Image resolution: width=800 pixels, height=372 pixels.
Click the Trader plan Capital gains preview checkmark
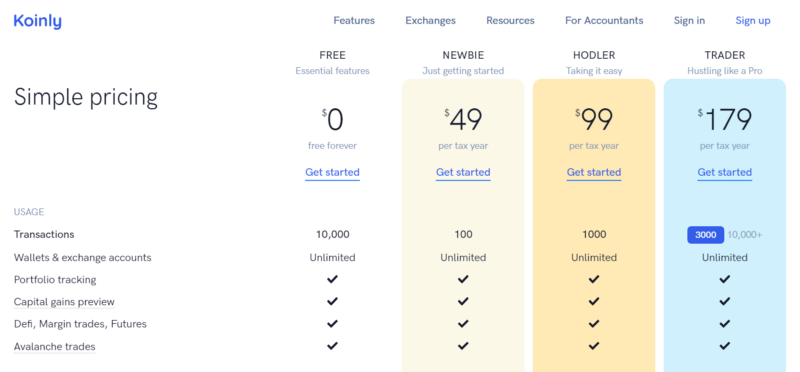click(724, 302)
